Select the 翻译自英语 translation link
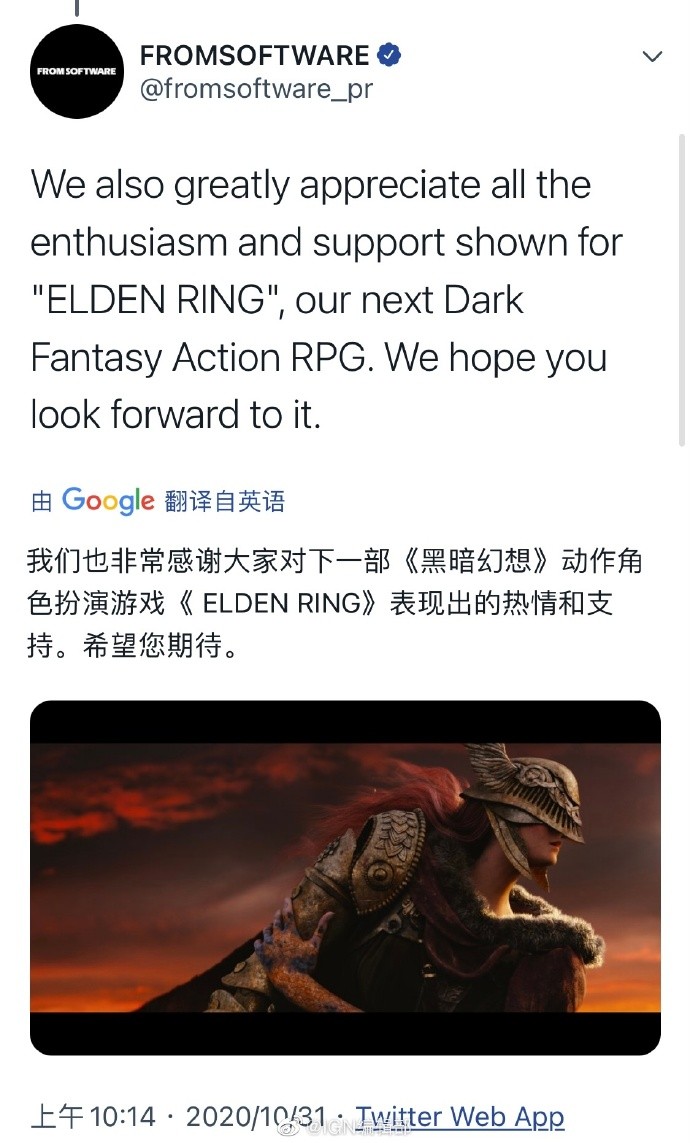Image resolution: width=690 pixels, height=1143 pixels. pos(224,501)
